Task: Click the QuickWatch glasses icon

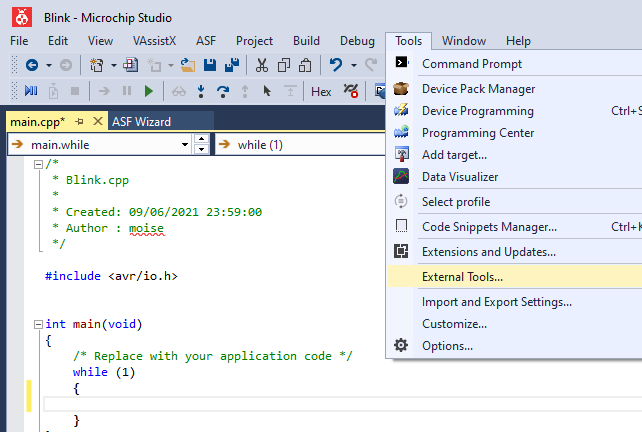Action: pos(179,91)
